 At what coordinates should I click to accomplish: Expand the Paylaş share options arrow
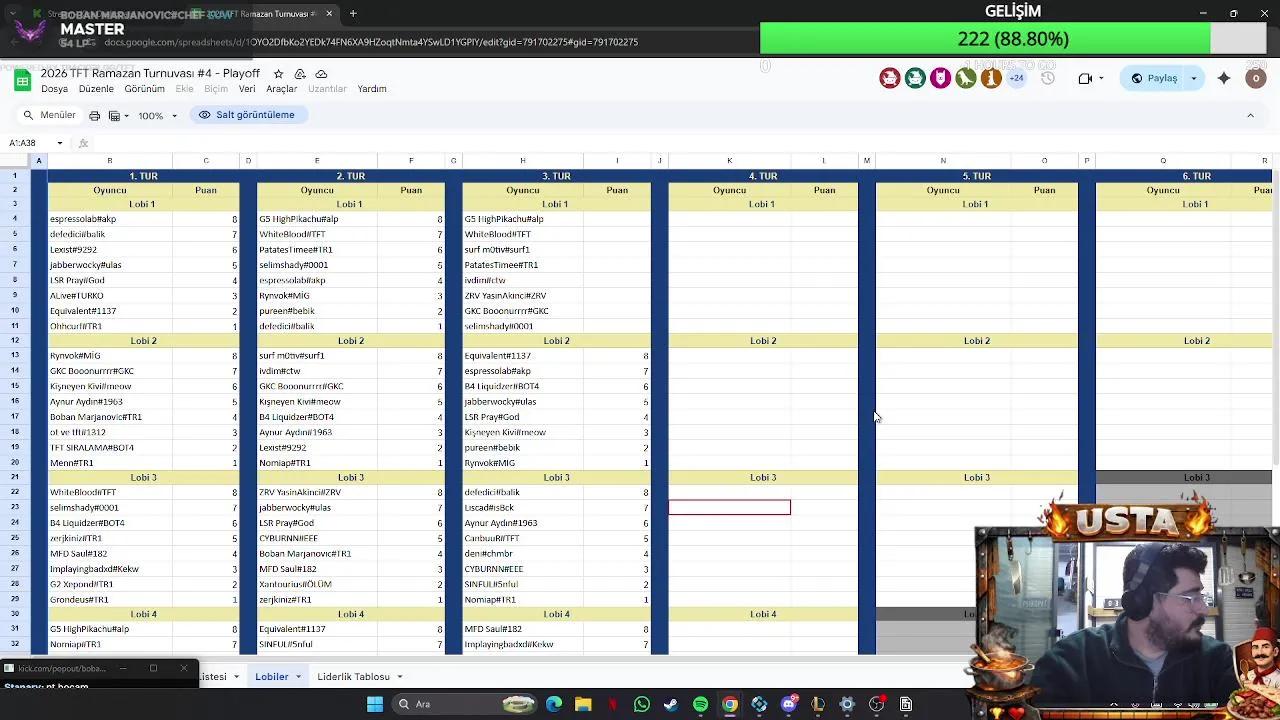[1193, 78]
